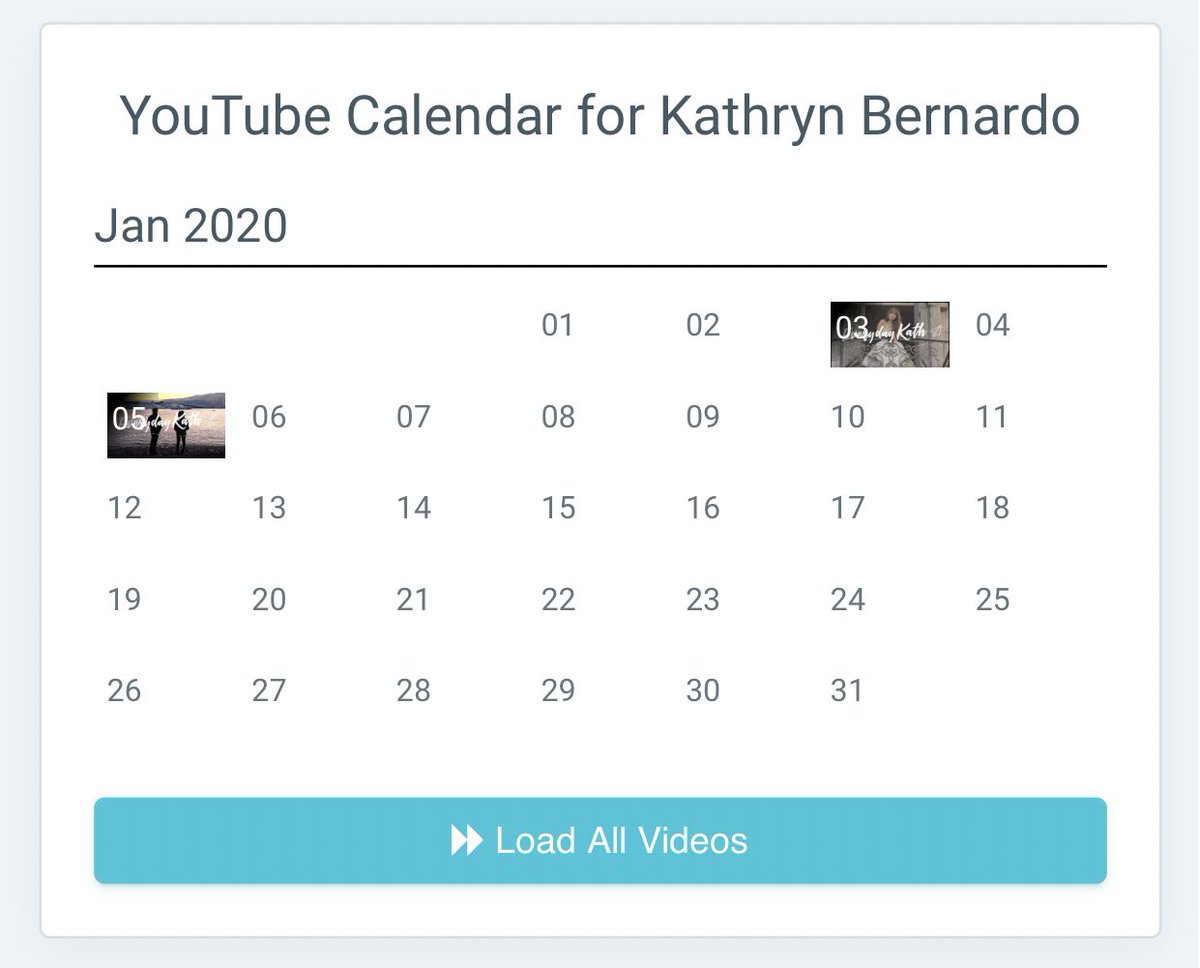The image size is (1200, 968).
Task: Select day 20 in the calendar
Action: pos(269,600)
